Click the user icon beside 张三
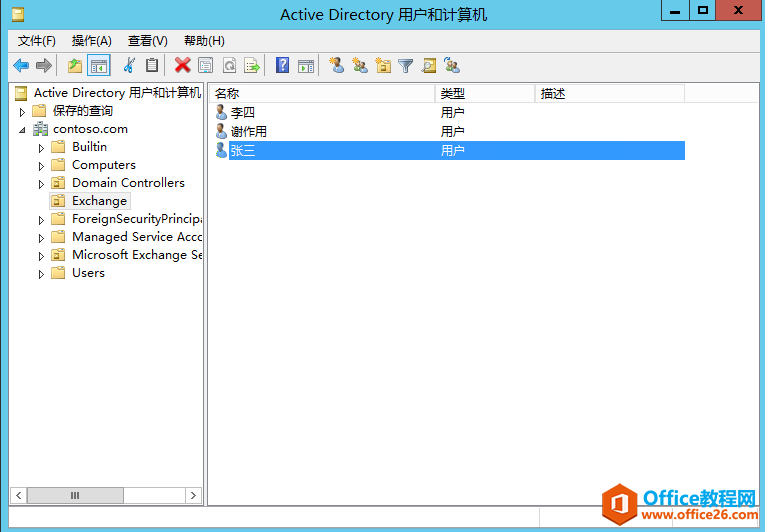Image resolution: width=765 pixels, height=532 pixels. coord(221,150)
